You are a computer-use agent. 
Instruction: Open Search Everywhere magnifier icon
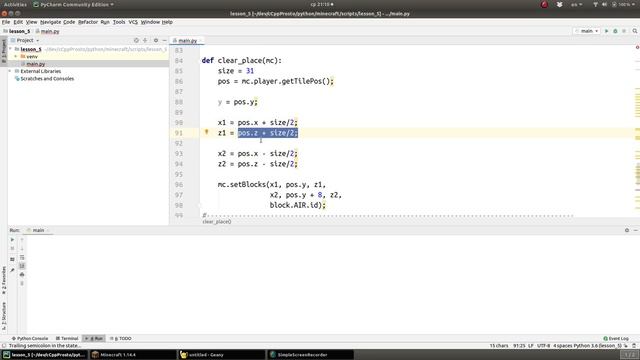coord(635,31)
